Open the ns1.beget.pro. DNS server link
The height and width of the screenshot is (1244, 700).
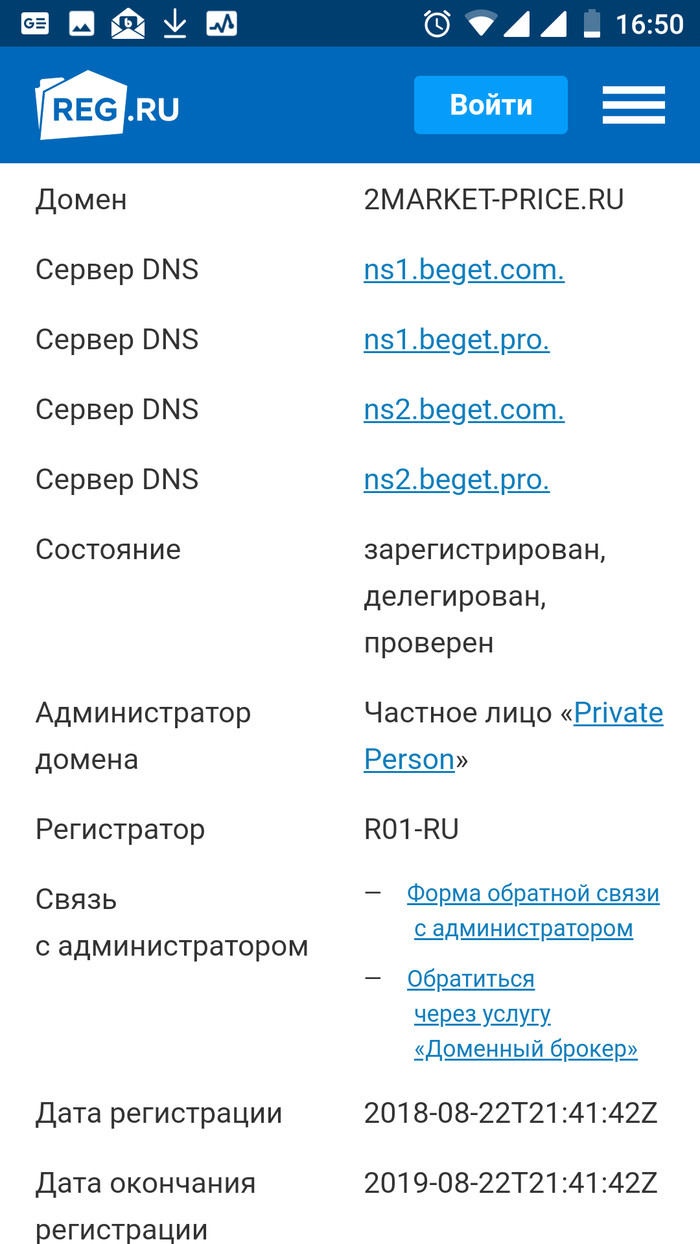(x=456, y=340)
